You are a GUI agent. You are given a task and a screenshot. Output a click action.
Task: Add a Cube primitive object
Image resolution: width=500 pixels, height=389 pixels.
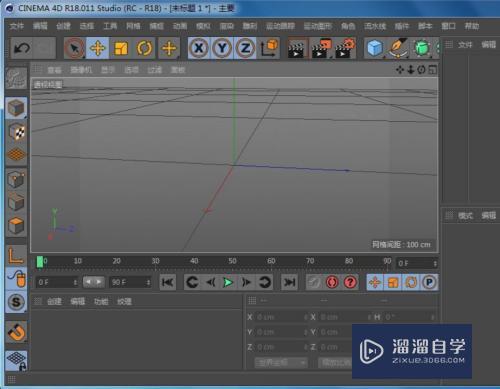tap(375, 48)
